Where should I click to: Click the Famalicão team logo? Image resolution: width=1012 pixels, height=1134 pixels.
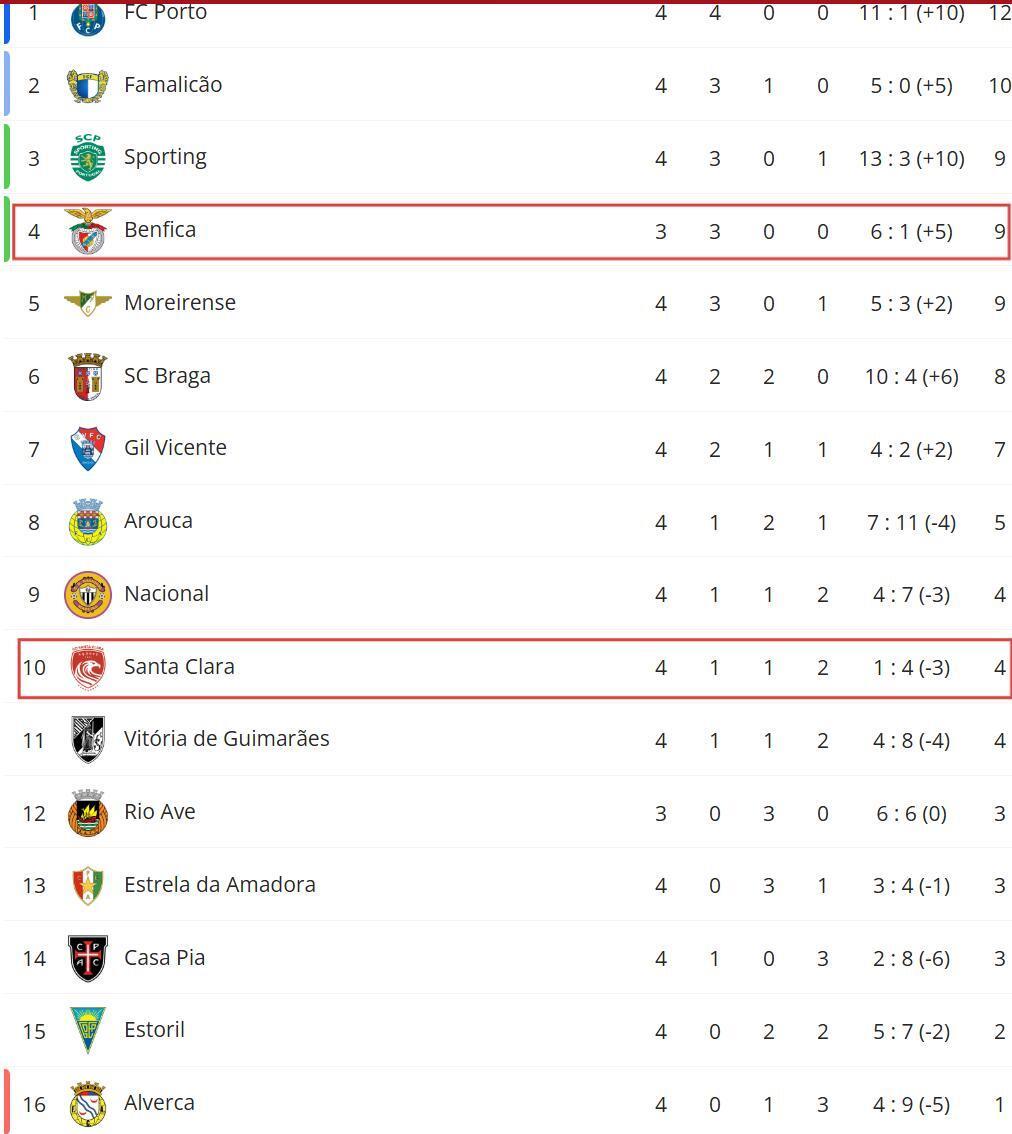point(88,86)
